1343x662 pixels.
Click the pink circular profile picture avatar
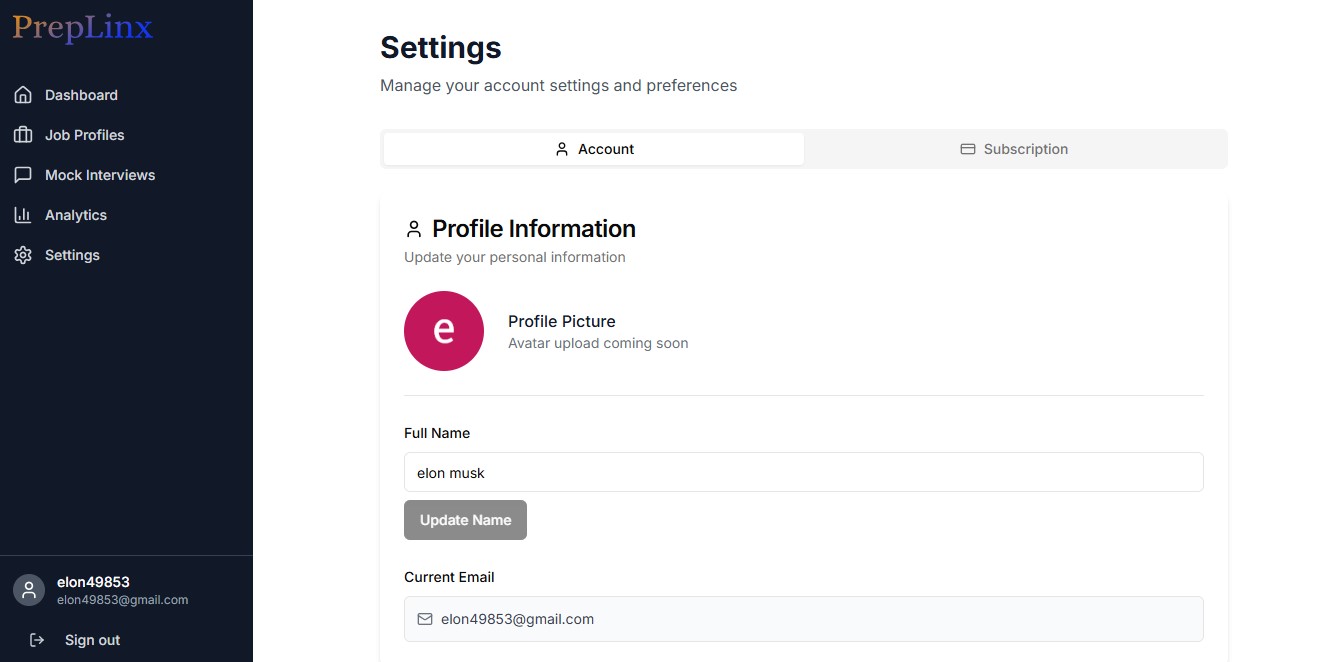[x=444, y=331]
